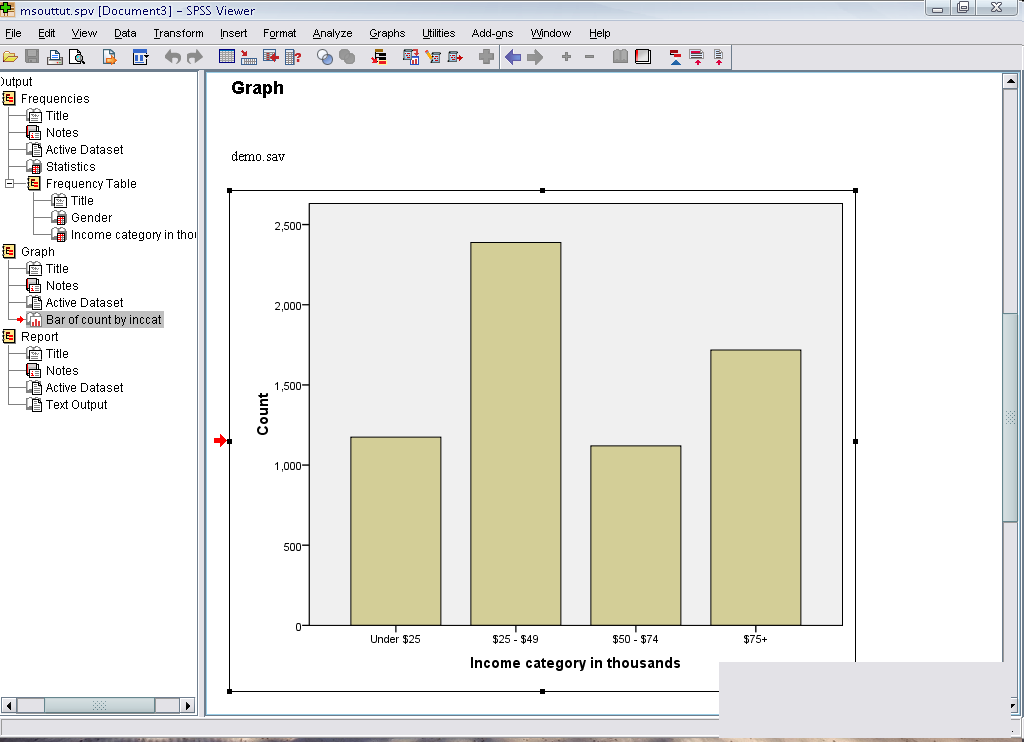Image resolution: width=1024 pixels, height=742 pixels.
Task: Select Income category item in outline
Action: coord(133,234)
